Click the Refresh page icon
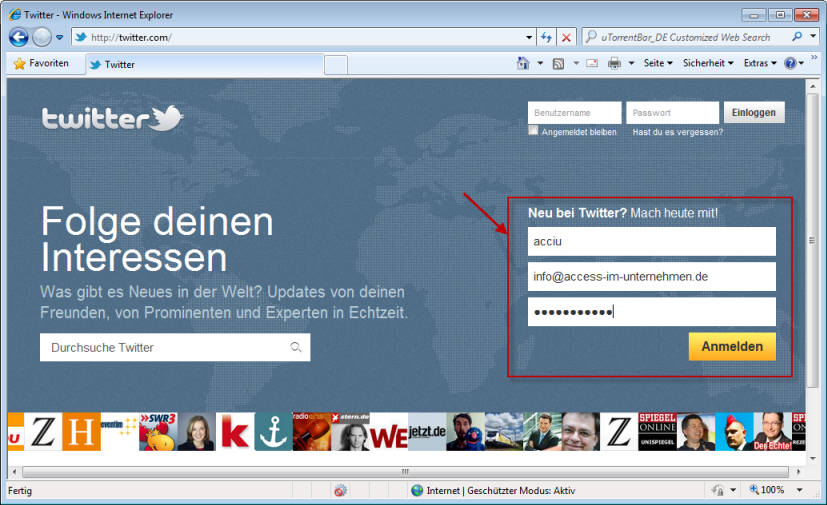Screen dimensions: 827x505 click(x=547, y=37)
